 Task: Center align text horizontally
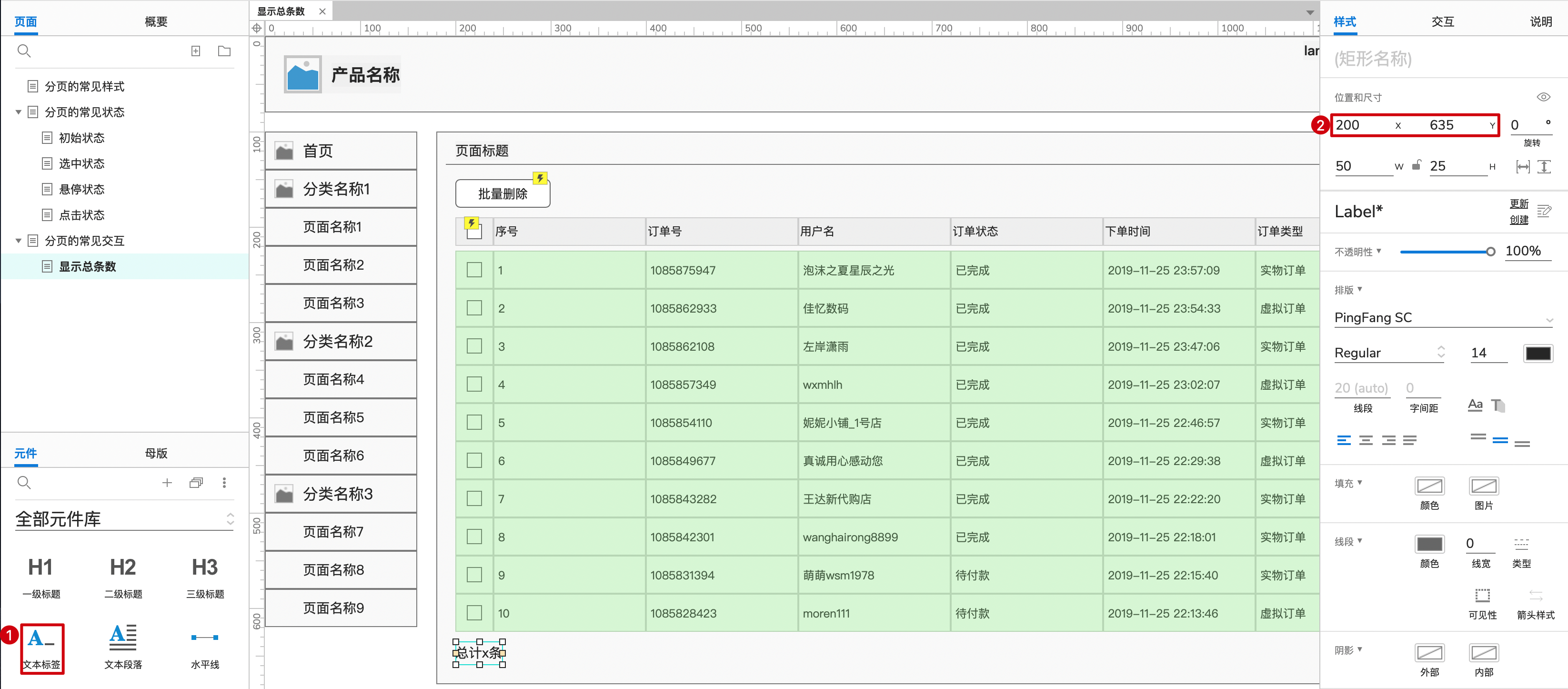[x=1366, y=440]
